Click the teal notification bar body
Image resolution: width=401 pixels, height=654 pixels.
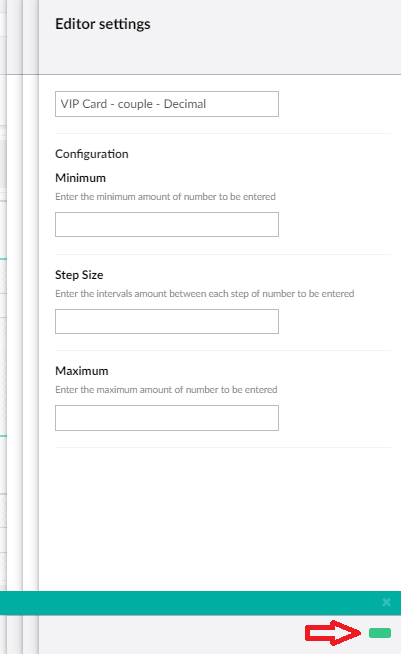point(188,603)
